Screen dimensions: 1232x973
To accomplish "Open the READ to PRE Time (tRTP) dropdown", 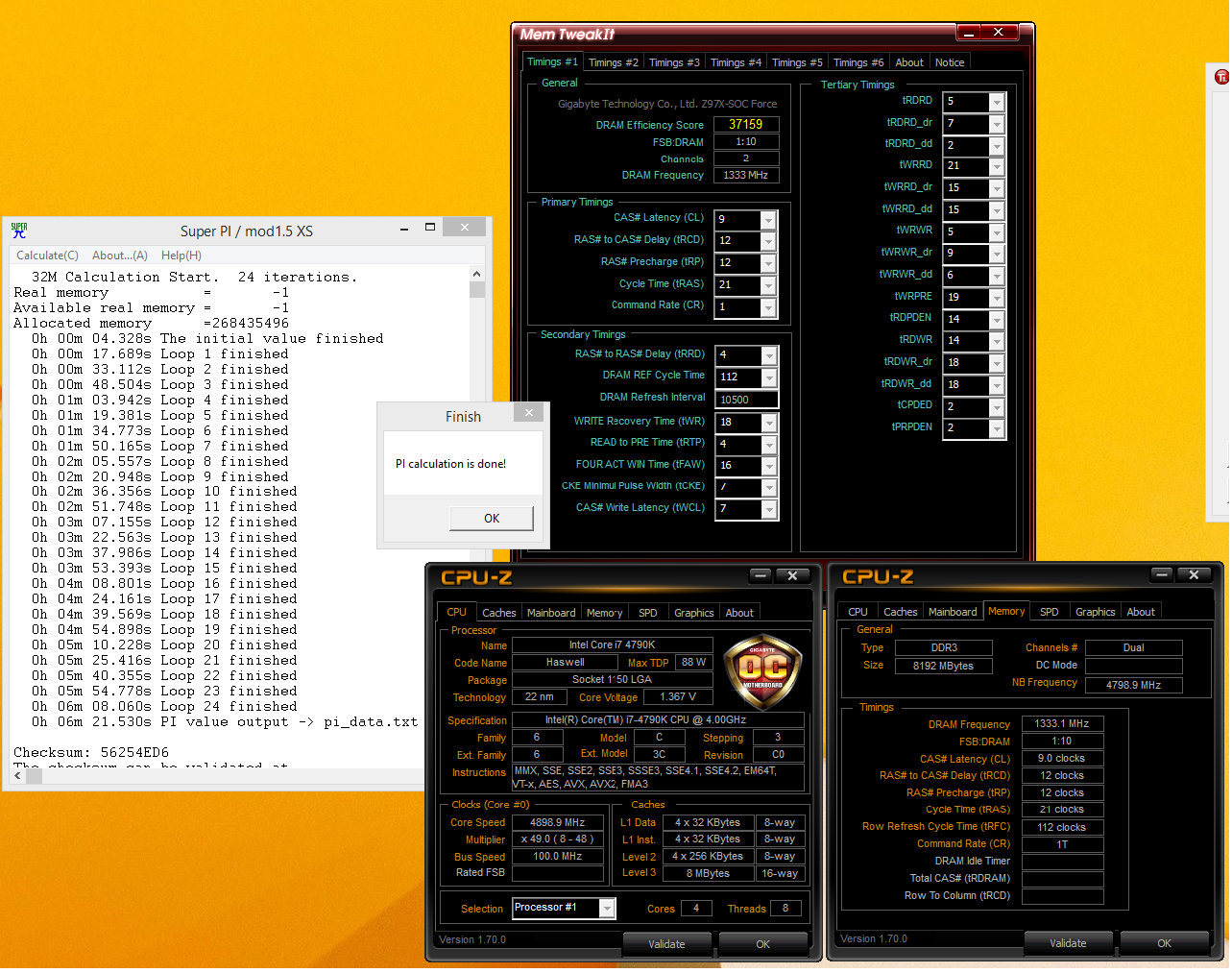I will click(769, 445).
